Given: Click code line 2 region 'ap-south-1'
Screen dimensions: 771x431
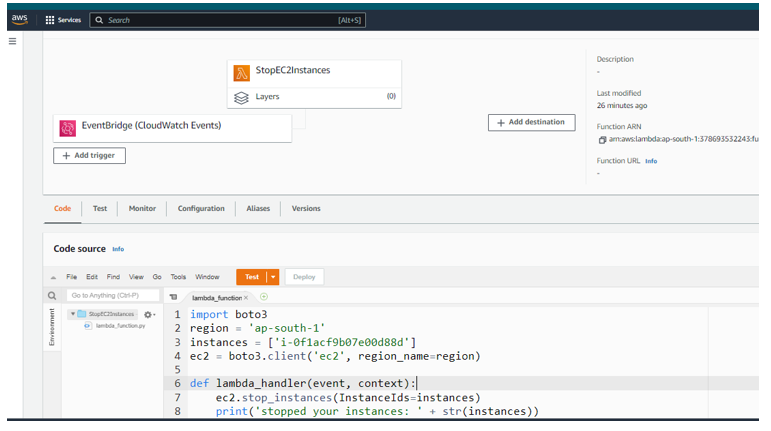Looking at the screenshot, I should 258,328.
